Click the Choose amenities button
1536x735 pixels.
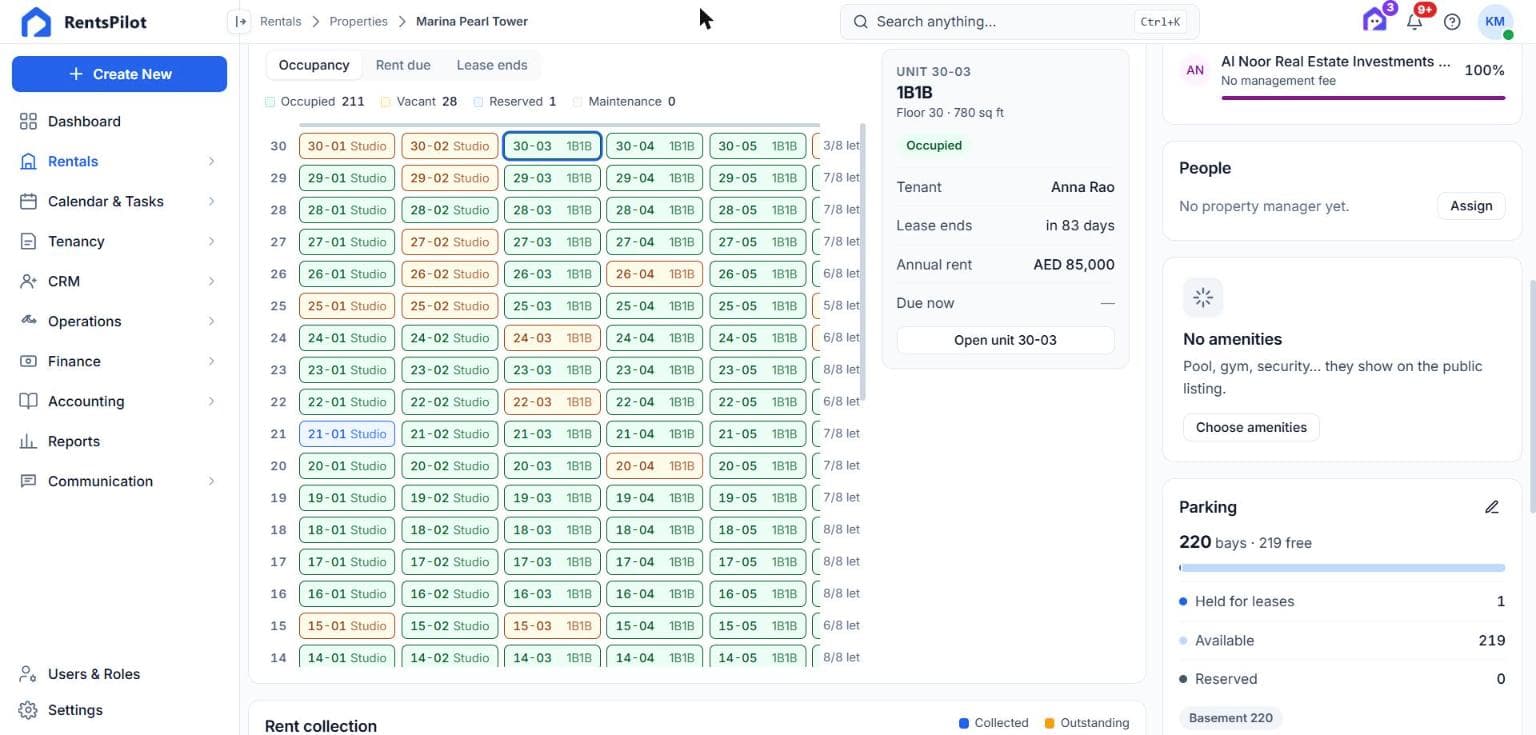pos(1251,427)
